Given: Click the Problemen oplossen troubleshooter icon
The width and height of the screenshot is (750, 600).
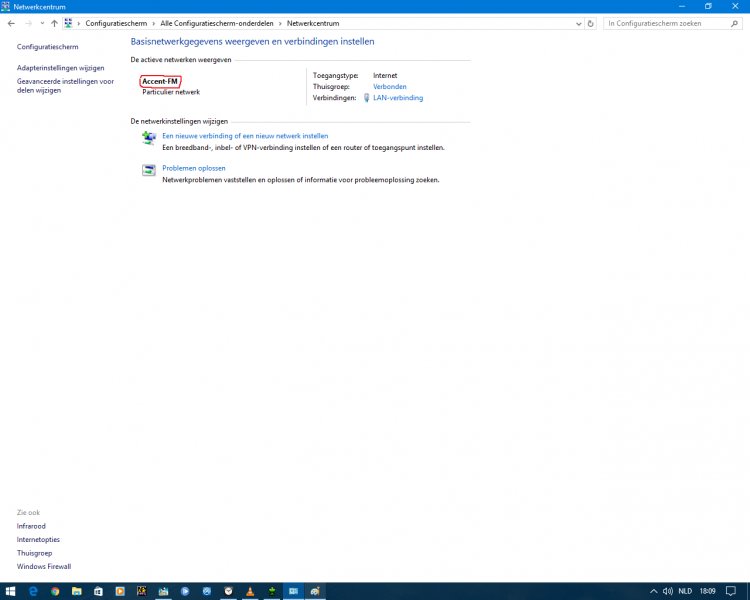Looking at the screenshot, I should tap(148, 171).
